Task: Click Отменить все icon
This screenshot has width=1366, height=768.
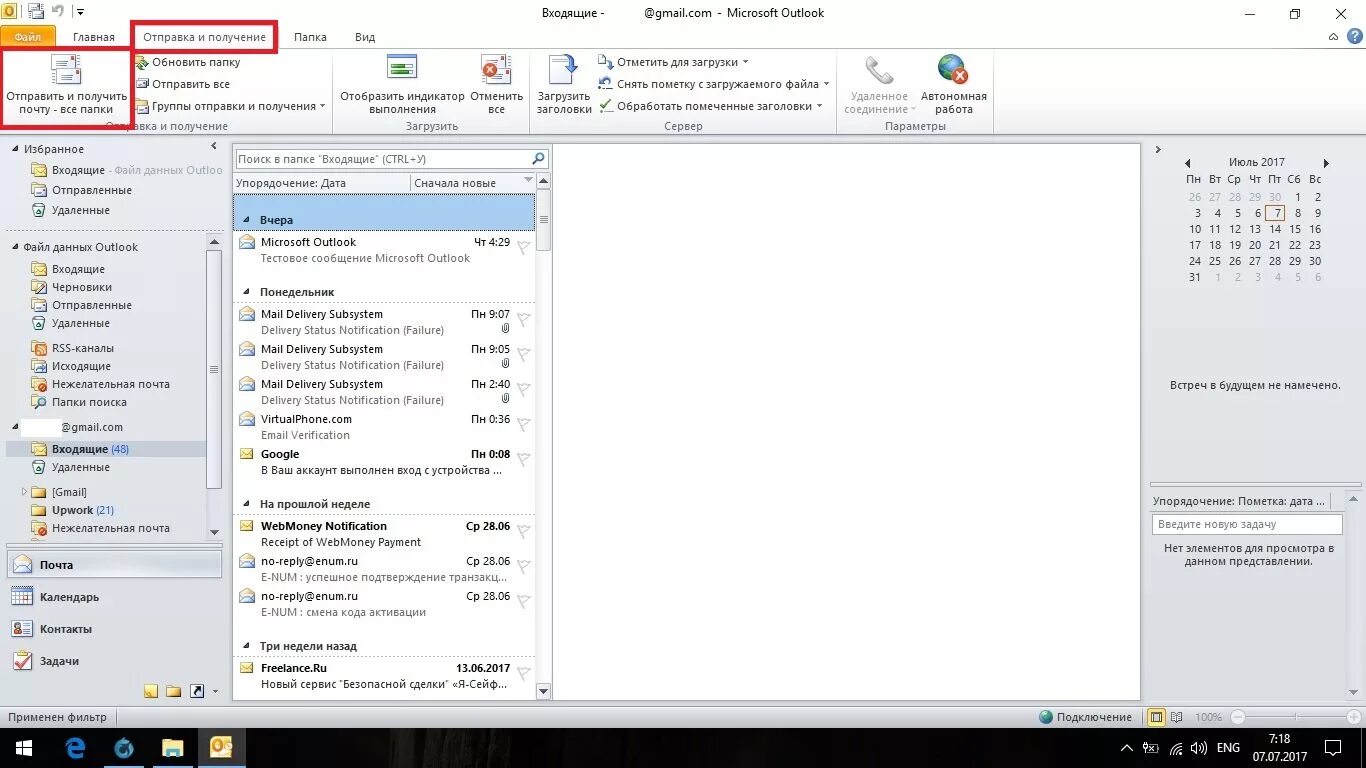Action: (496, 70)
